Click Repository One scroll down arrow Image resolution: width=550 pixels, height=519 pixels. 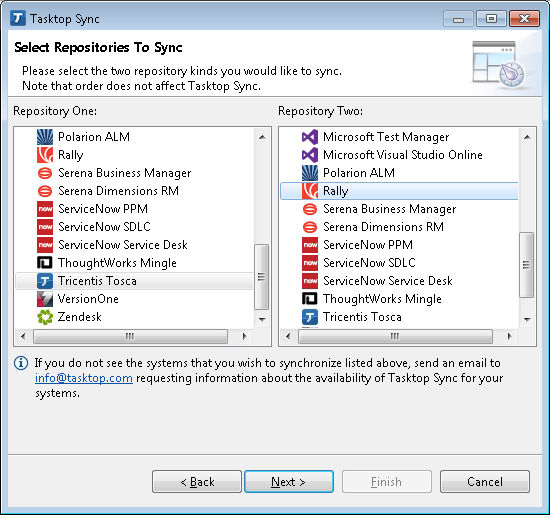click(x=262, y=319)
